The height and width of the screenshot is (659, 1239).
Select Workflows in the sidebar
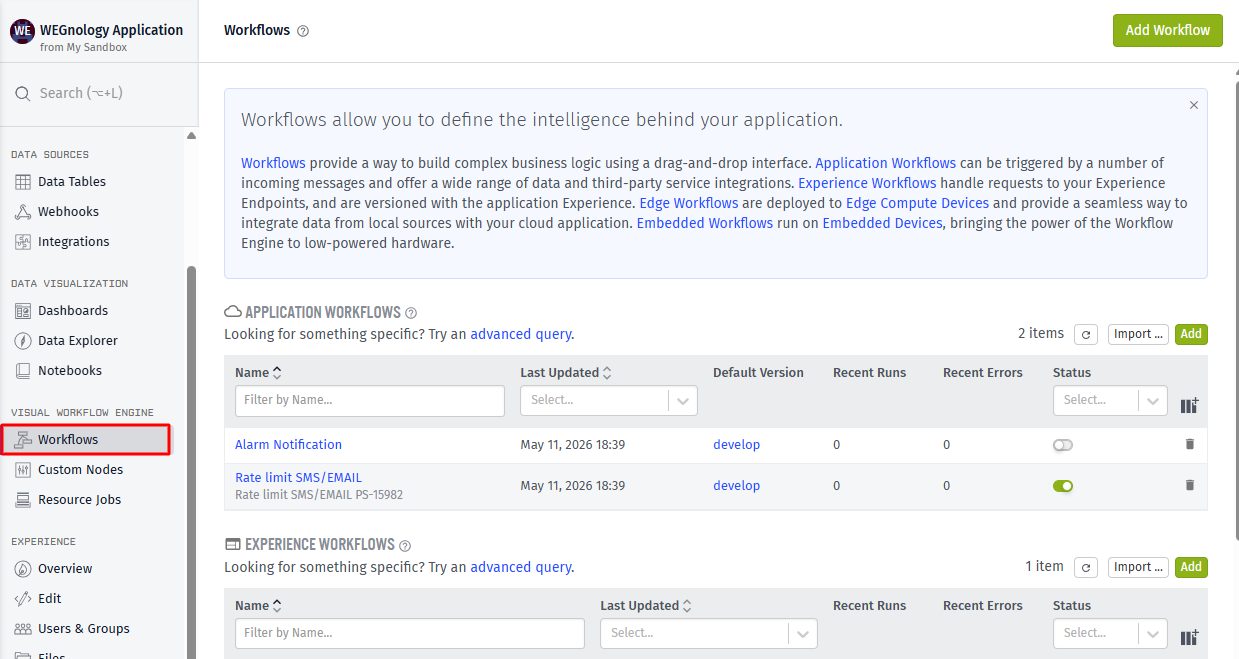86,440
